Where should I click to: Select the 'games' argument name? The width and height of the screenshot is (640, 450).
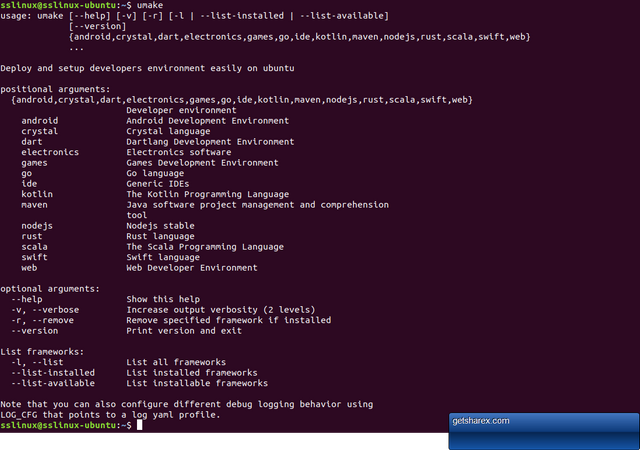34,163
